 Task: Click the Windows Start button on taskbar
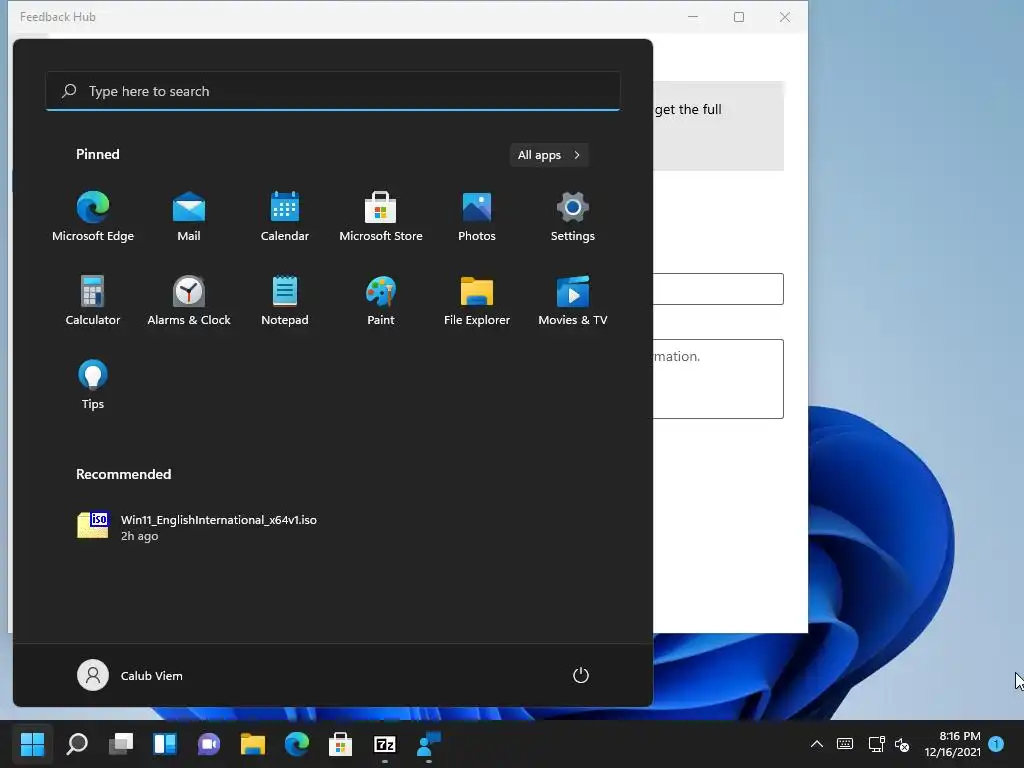point(33,744)
